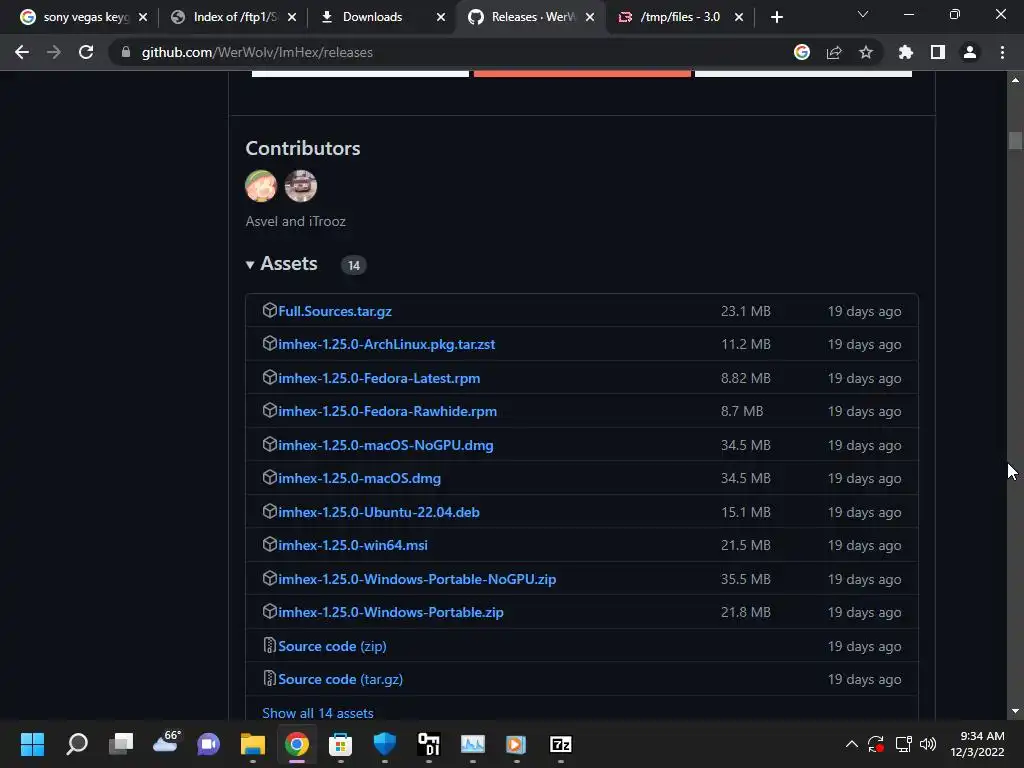Download imhex-1.25.0-Ubuntu-22.04.deb

(x=379, y=512)
